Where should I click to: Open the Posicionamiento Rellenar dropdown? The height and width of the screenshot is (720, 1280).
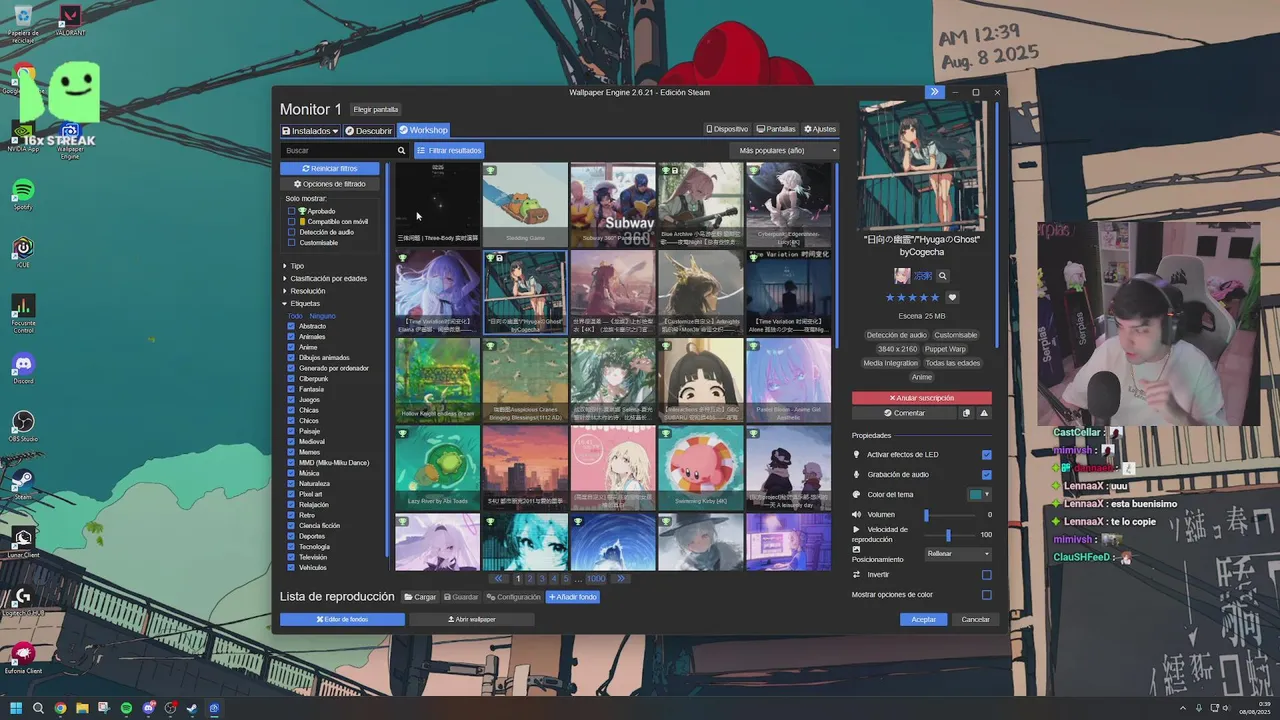pyautogui.click(x=958, y=553)
